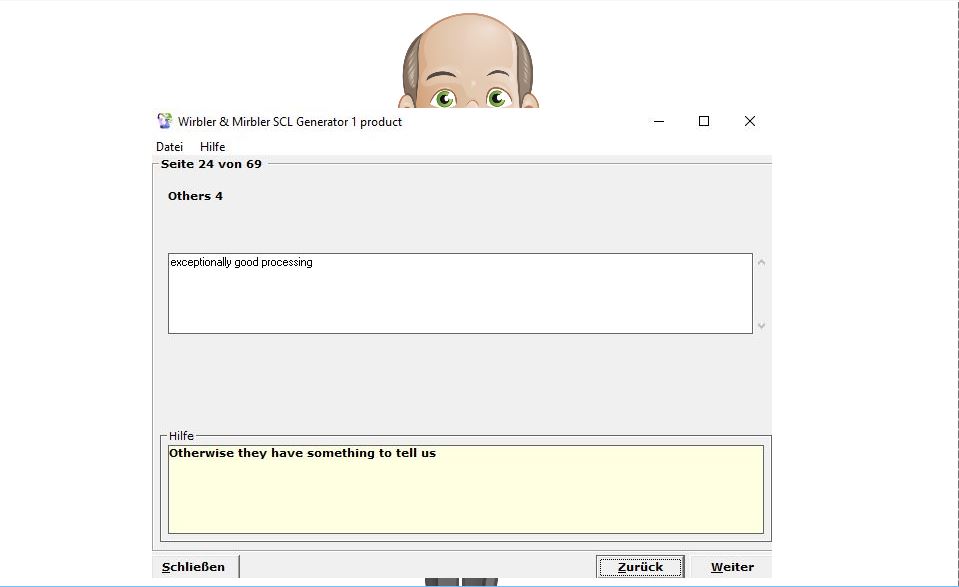This screenshot has width=959, height=587.
Task: Click the cartoon character's left green eye
Action: click(x=444, y=98)
